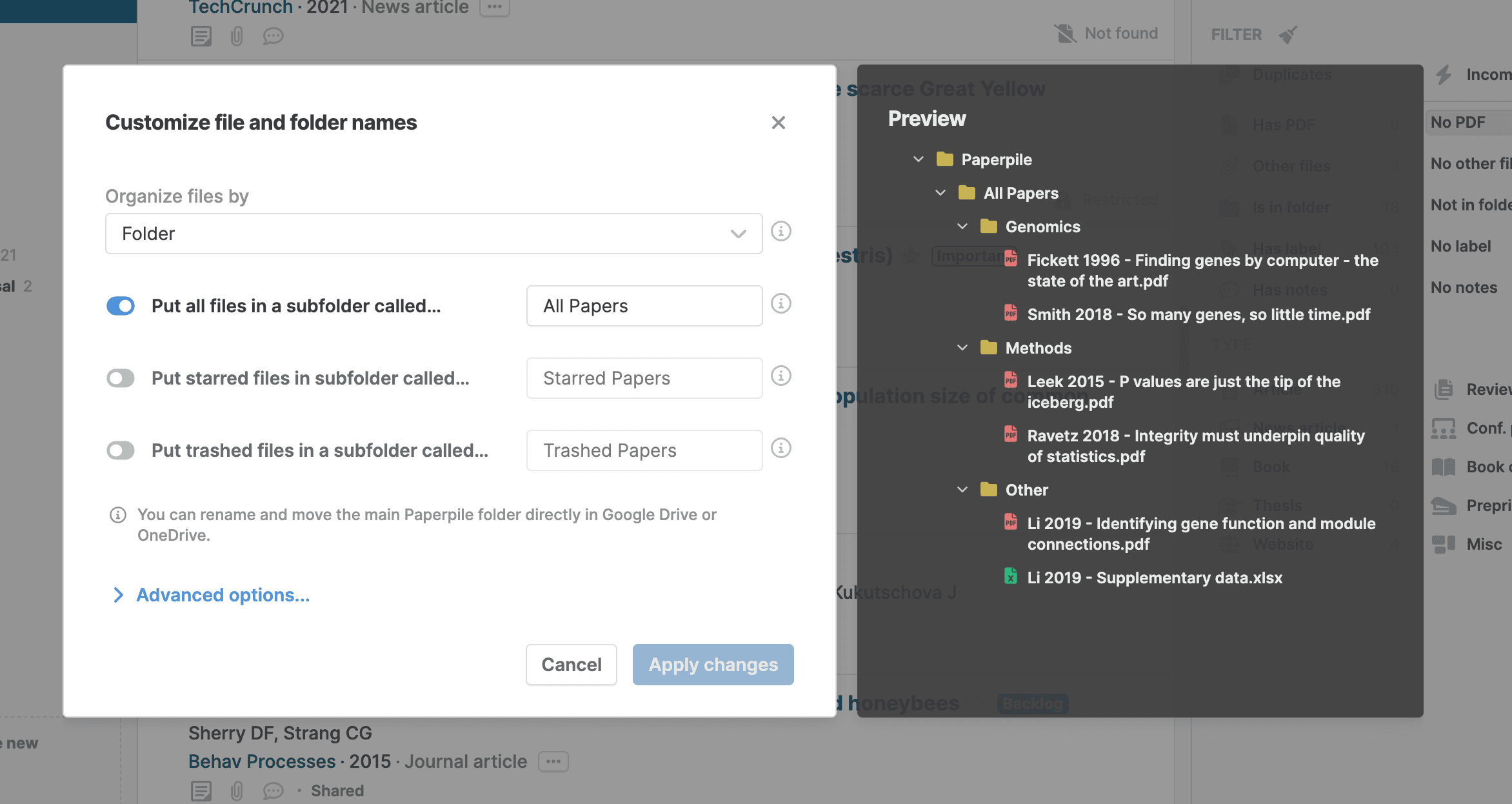
Task: Select the Other folder in preview tree
Action: pos(1026,490)
